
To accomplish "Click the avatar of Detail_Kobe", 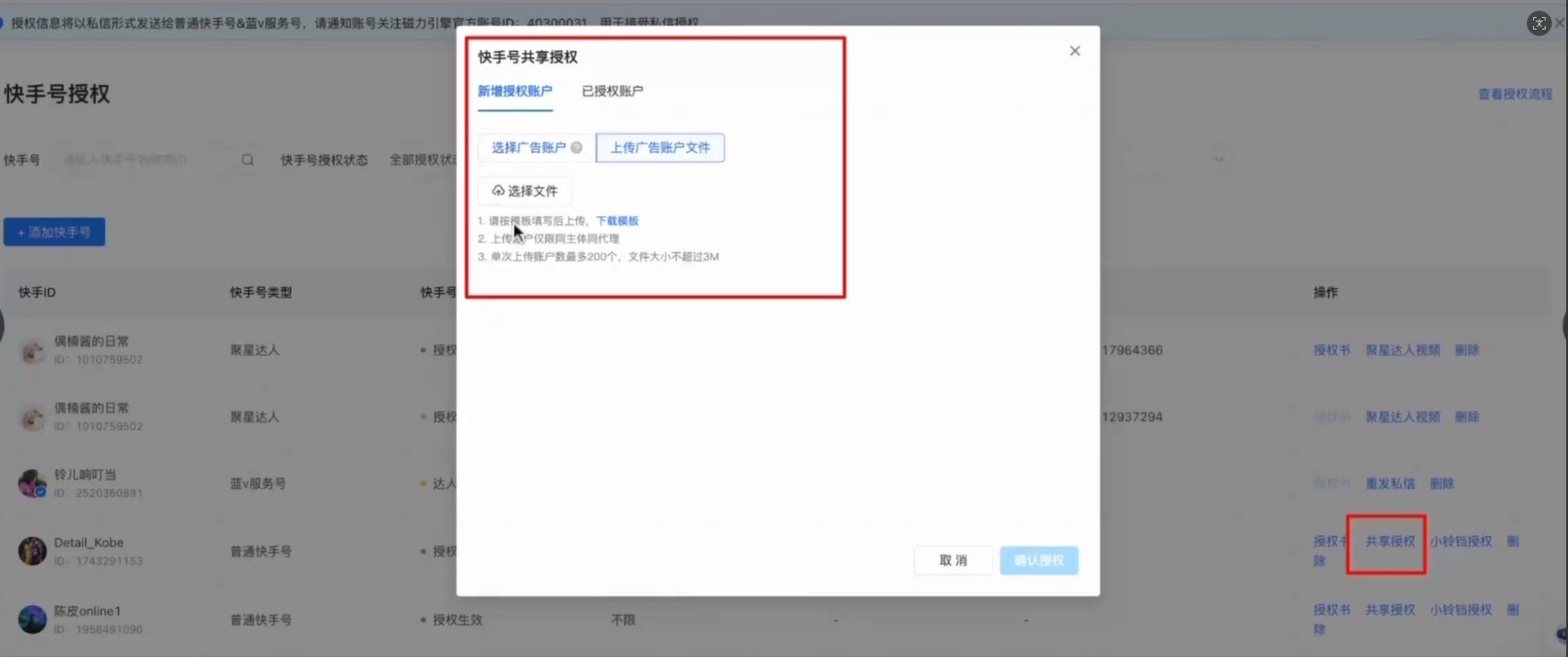I will [x=33, y=550].
